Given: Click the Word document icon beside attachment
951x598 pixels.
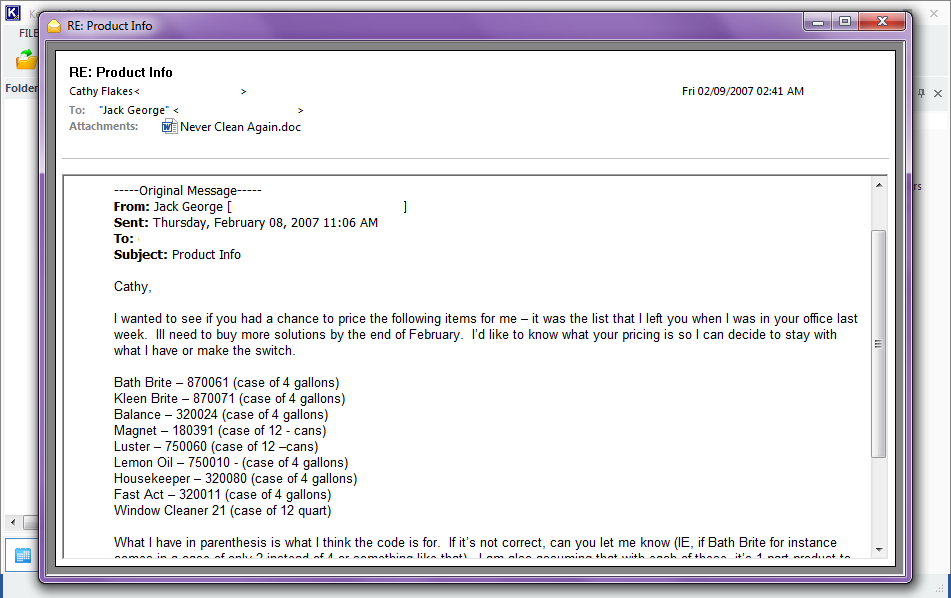Looking at the screenshot, I should point(169,127).
